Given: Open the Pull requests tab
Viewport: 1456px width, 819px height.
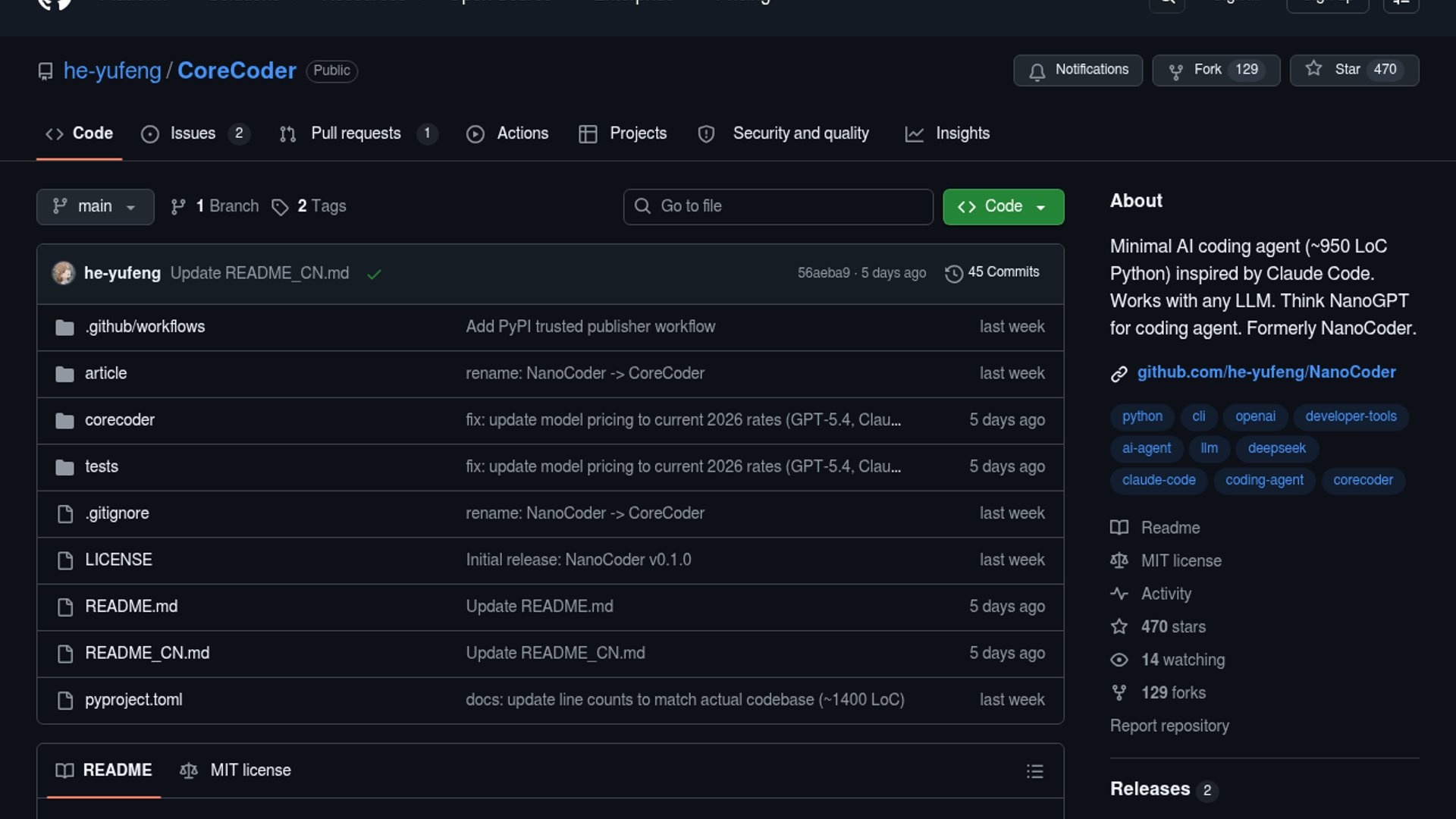Looking at the screenshot, I should tap(356, 133).
